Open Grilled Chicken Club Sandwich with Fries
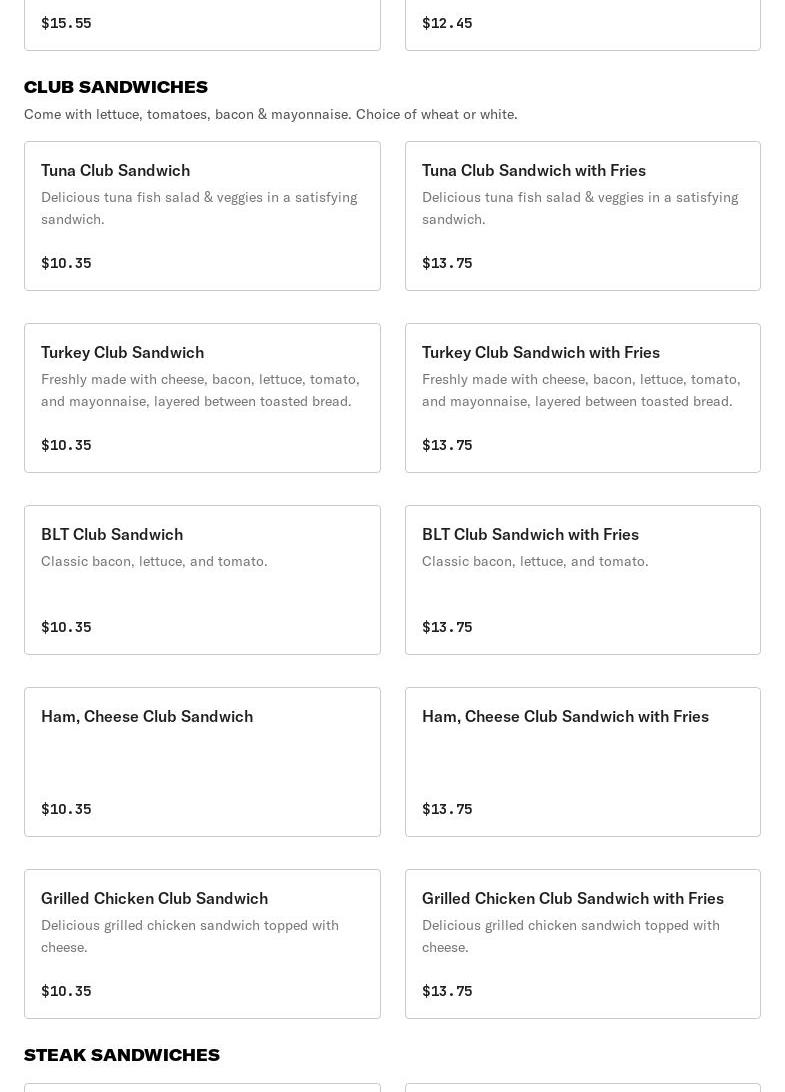Screen dimensions: 785x1092 (x=582, y=944)
